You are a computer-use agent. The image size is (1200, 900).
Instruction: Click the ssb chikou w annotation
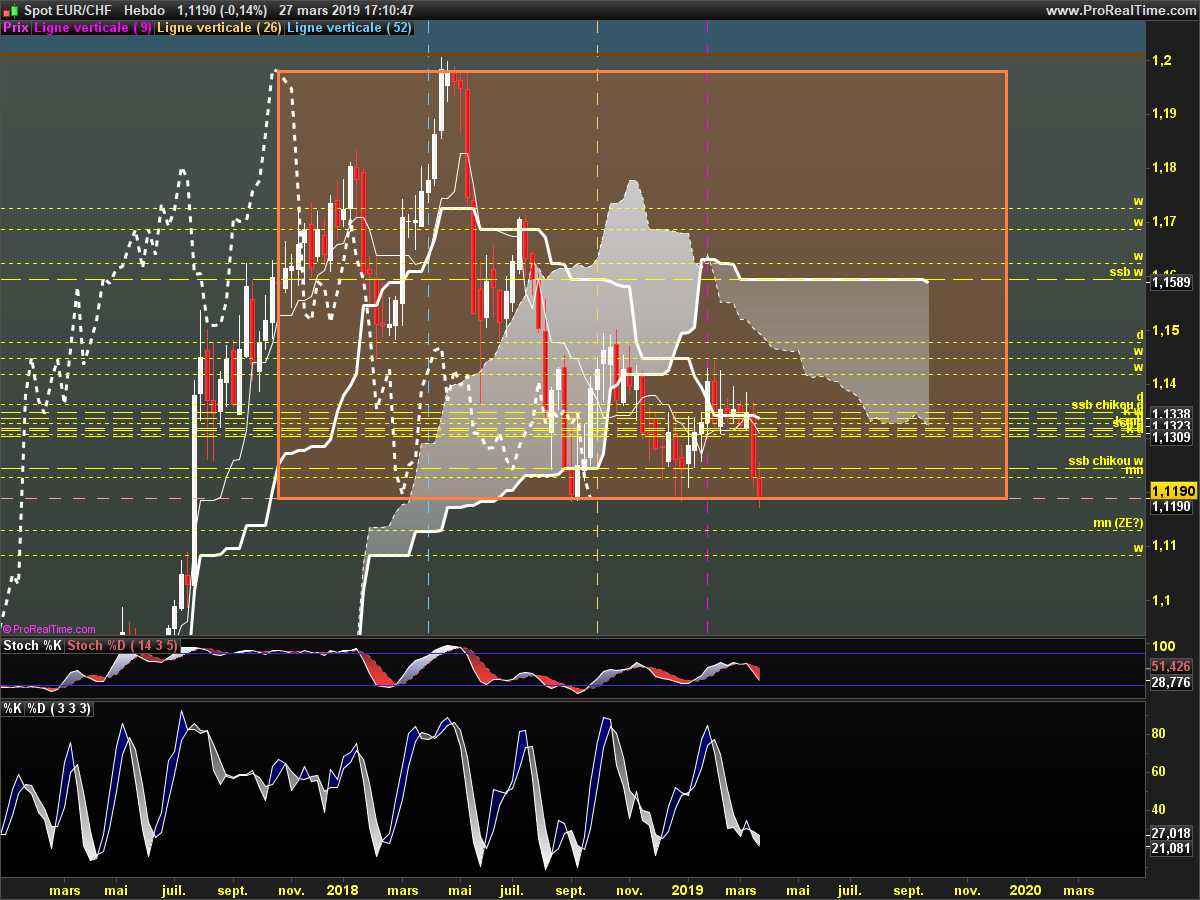(x=1106, y=460)
